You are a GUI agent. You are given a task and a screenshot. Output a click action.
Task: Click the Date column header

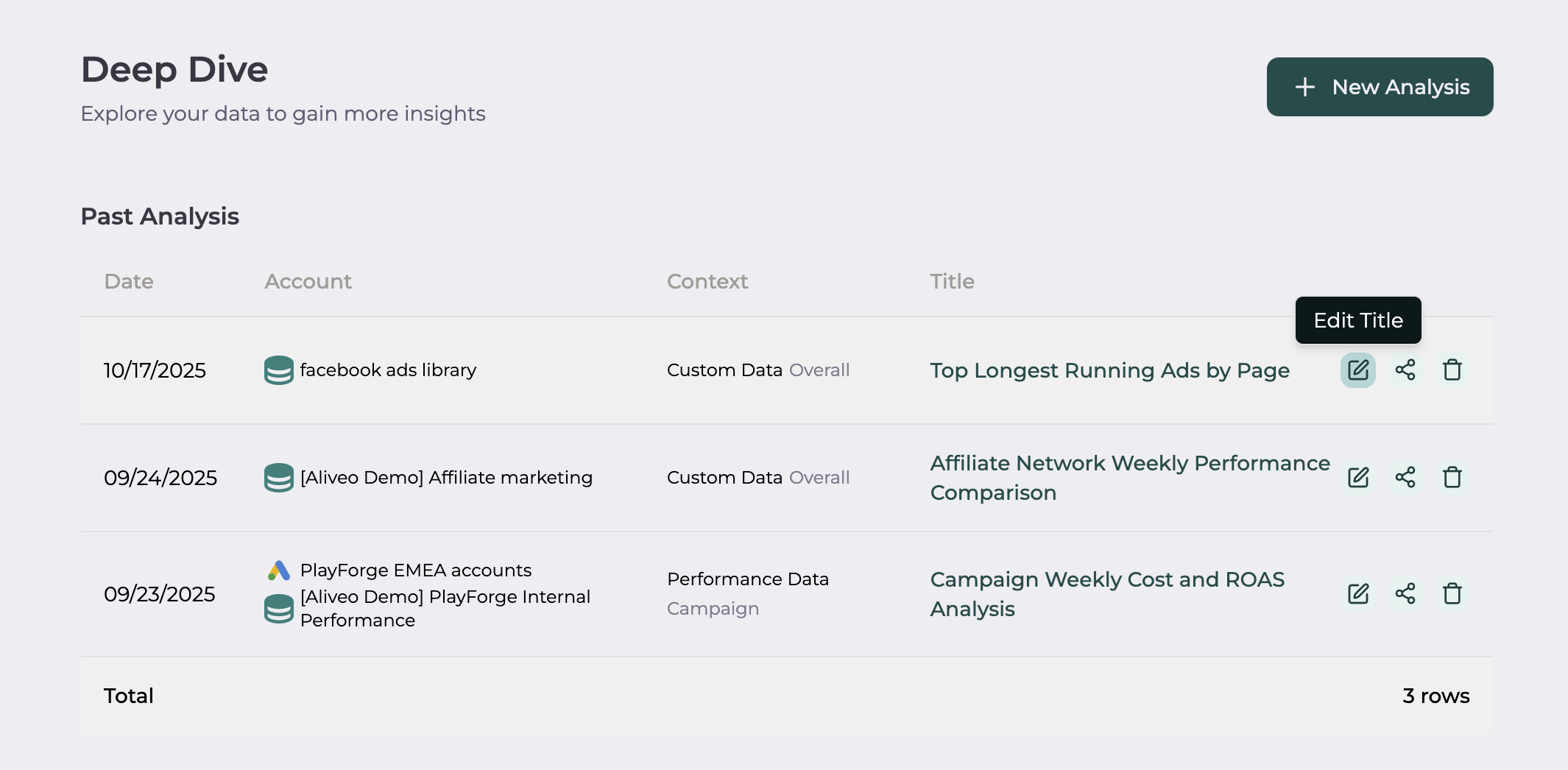(x=129, y=281)
